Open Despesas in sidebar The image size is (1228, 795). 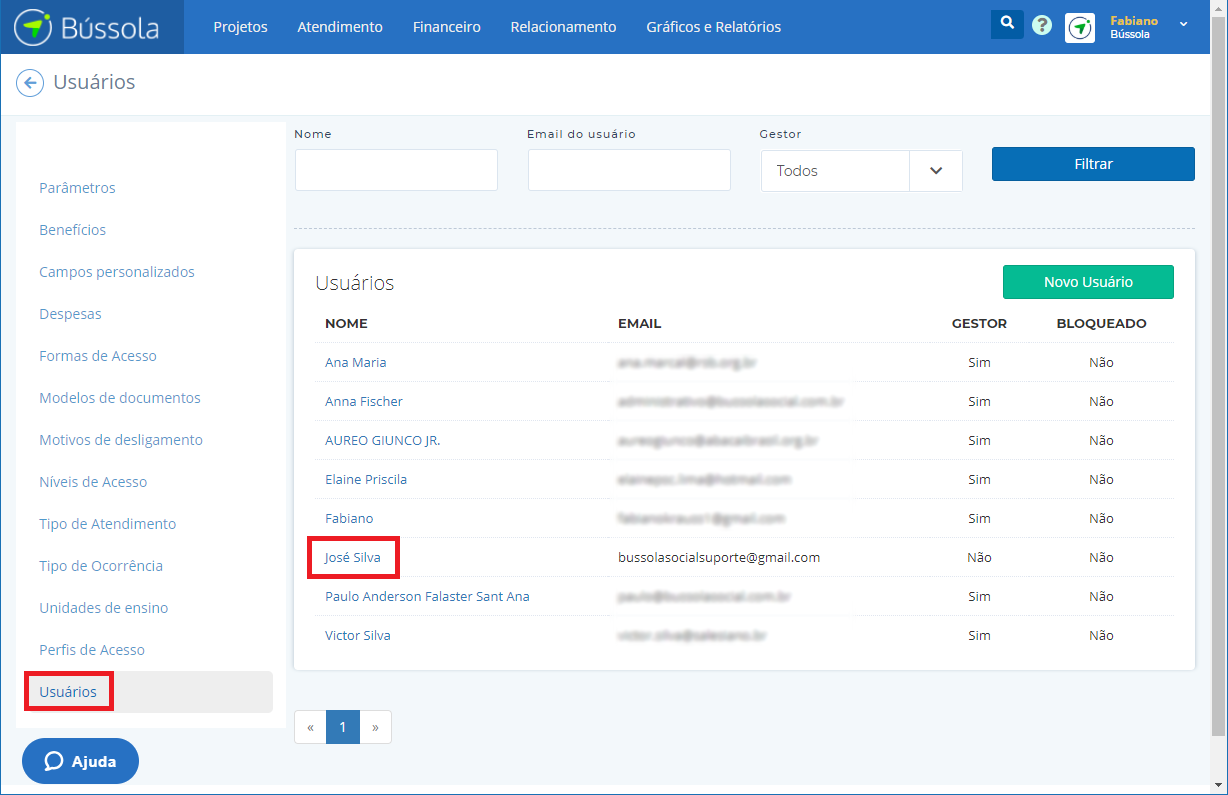[x=70, y=314]
